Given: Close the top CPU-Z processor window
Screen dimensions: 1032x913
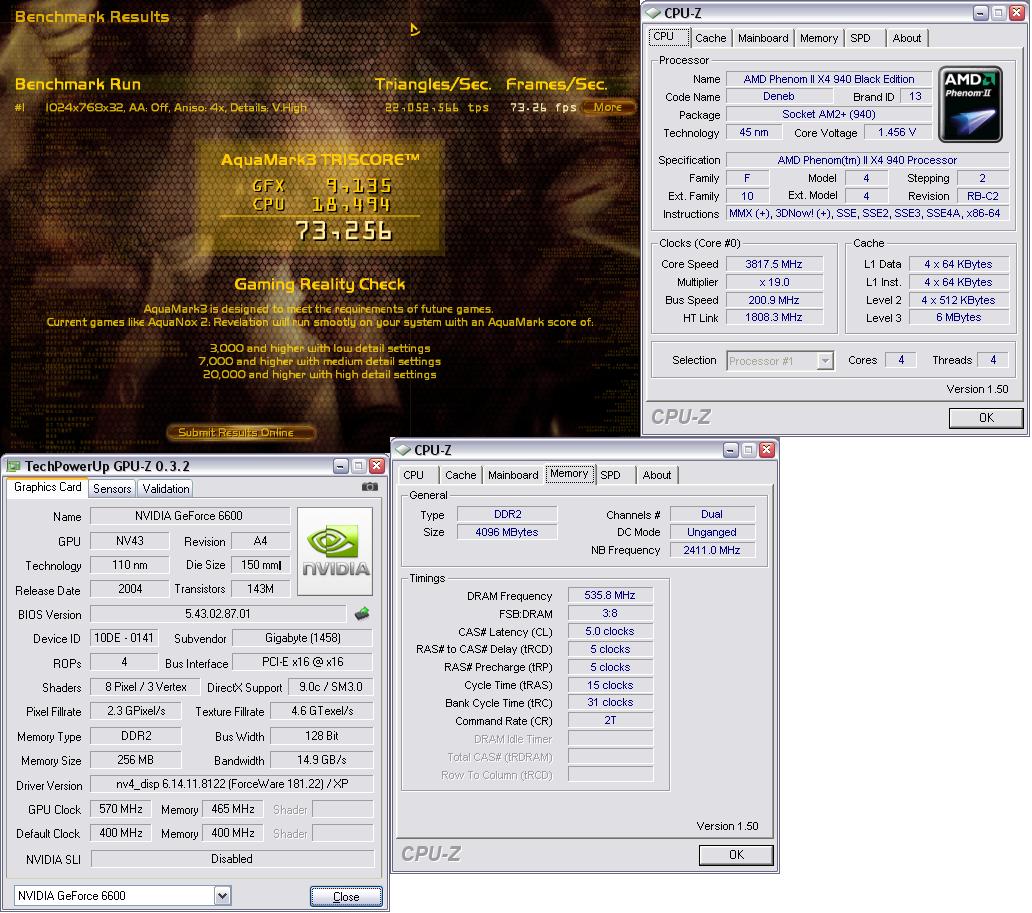Looking at the screenshot, I should tap(1017, 13).
